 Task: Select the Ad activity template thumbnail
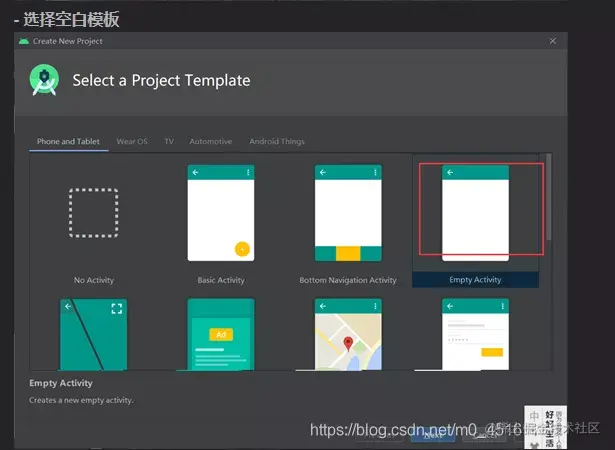pos(221,334)
